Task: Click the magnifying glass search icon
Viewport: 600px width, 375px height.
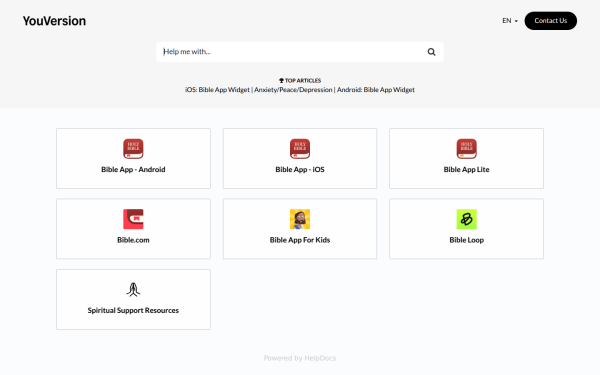Action: click(x=431, y=52)
